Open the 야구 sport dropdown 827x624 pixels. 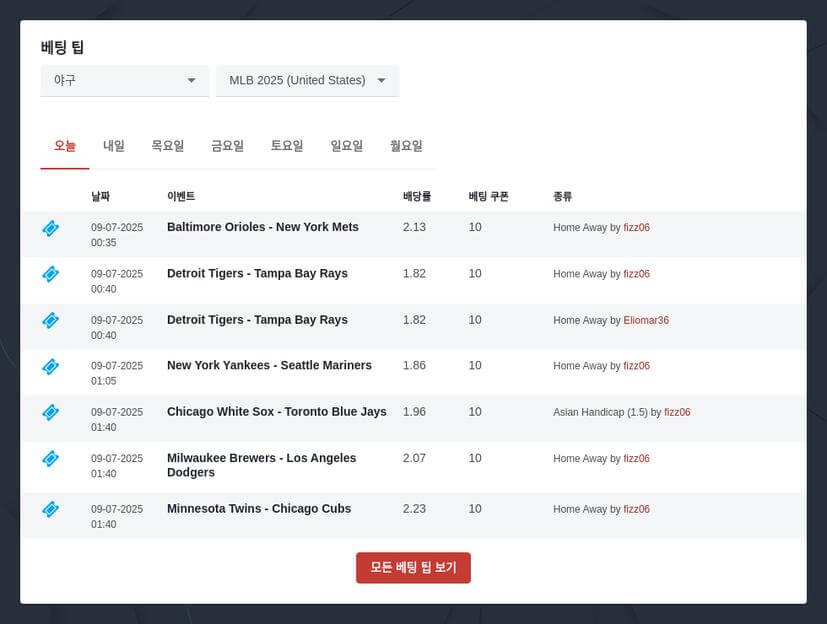124,81
